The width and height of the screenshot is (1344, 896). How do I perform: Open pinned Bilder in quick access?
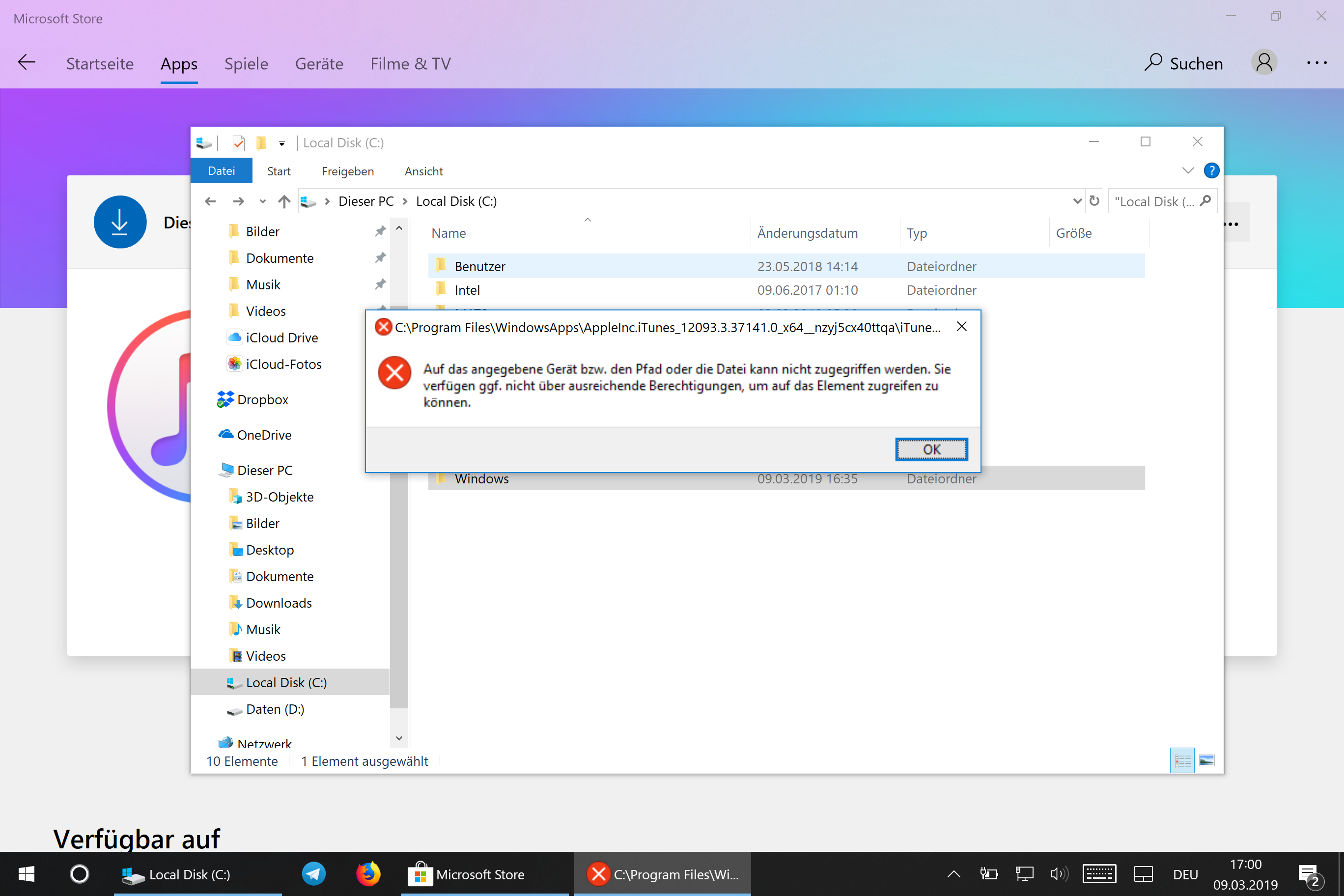[x=262, y=231]
